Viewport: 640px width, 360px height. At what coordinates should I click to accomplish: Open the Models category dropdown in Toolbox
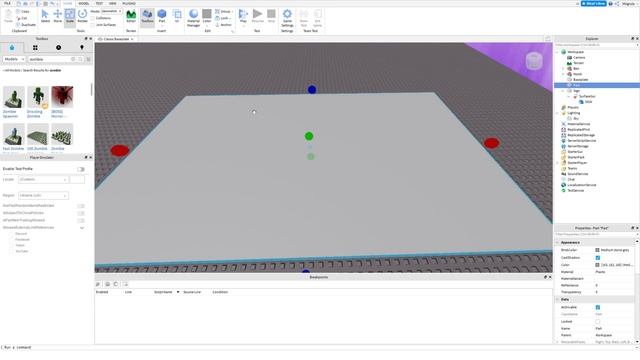(13, 60)
